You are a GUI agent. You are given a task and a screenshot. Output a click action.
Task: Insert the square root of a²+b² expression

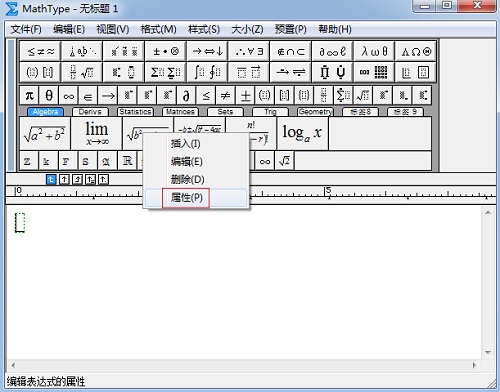tap(45, 133)
